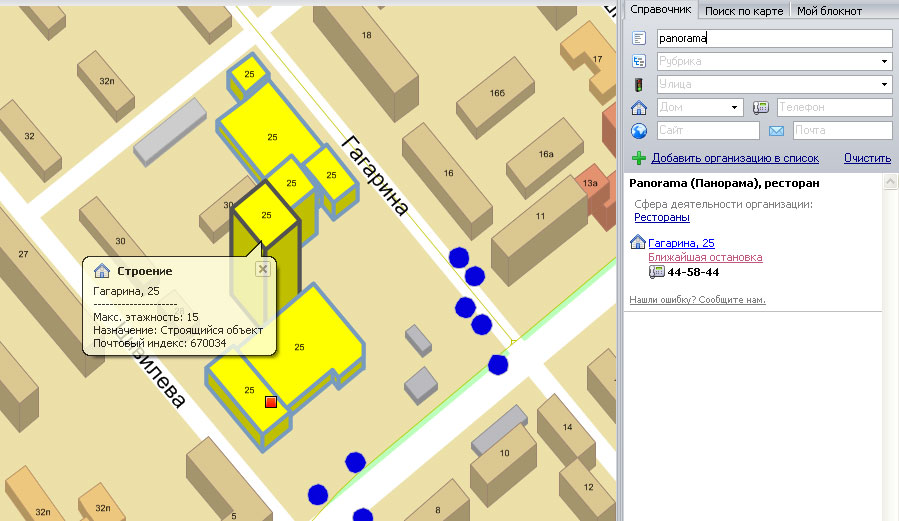The image size is (899, 521).
Task: Click the house icon in Строение popup
Action: click(x=101, y=271)
